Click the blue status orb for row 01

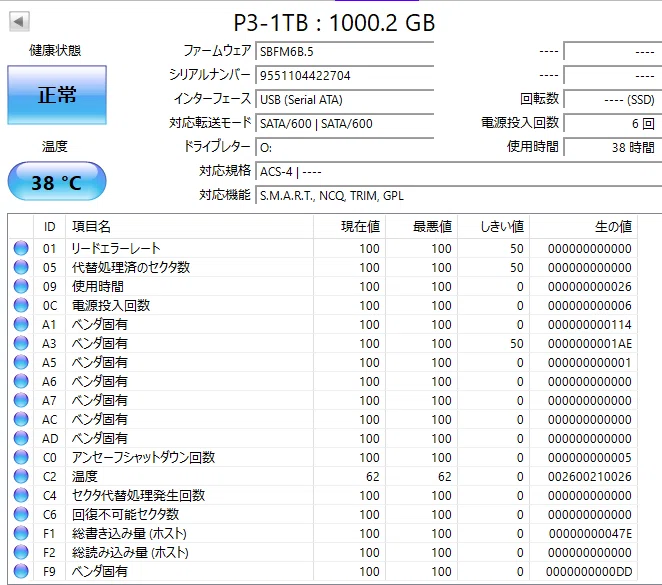click(x=21, y=248)
